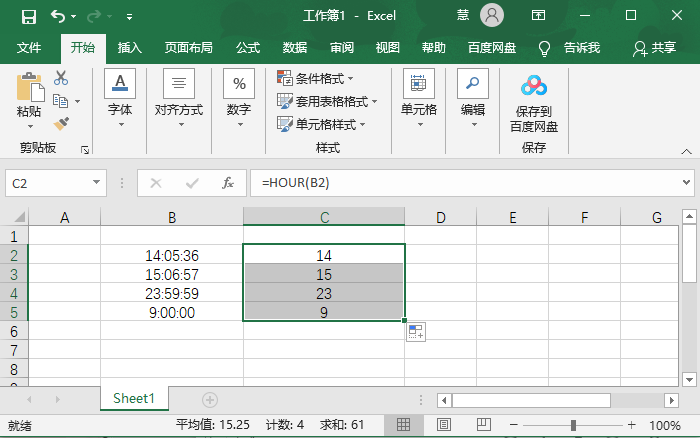Image resolution: width=700 pixels, height=438 pixels.
Task: Open the 百度网盘 ribbon tab
Action: click(x=492, y=47)
